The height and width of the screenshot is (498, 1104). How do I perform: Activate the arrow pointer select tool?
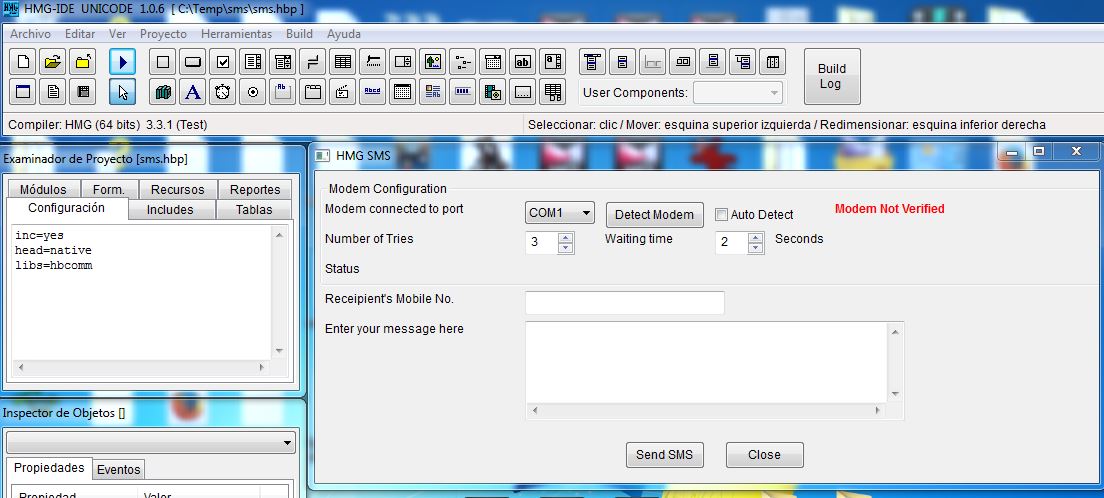122,93
